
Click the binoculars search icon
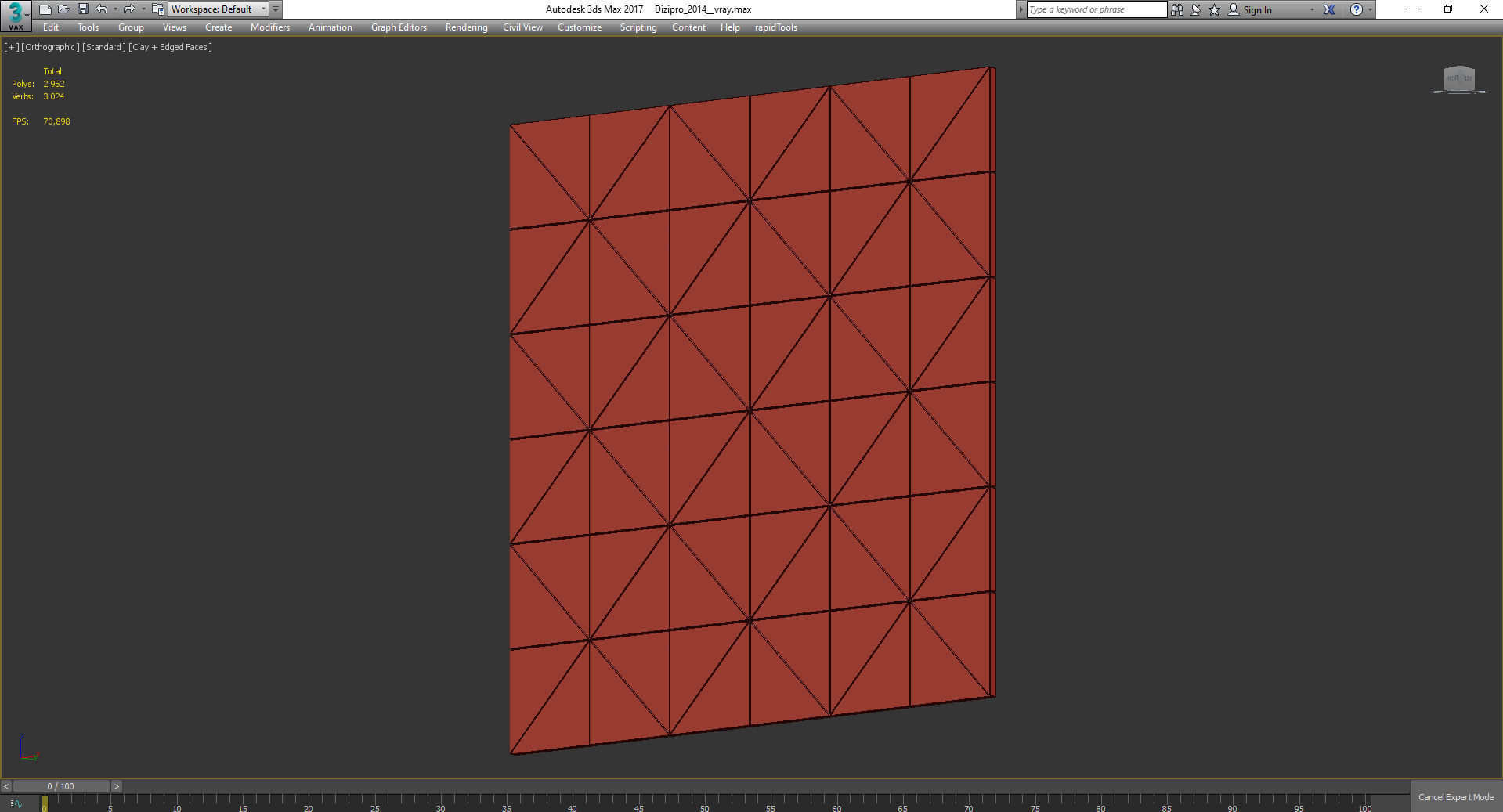[1177, 9]
